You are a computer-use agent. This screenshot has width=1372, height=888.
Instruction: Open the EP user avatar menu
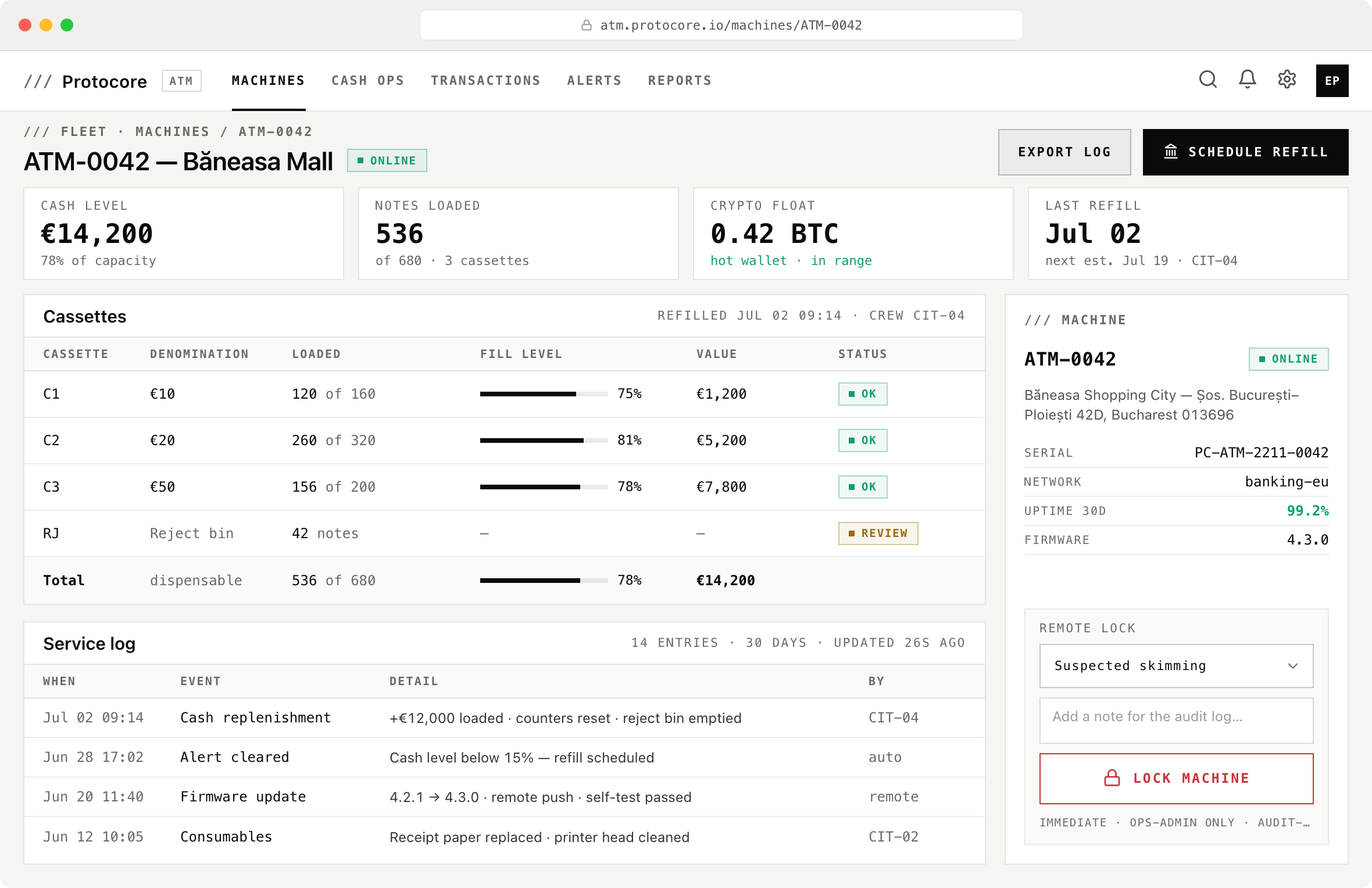(x=1332, y=81)
